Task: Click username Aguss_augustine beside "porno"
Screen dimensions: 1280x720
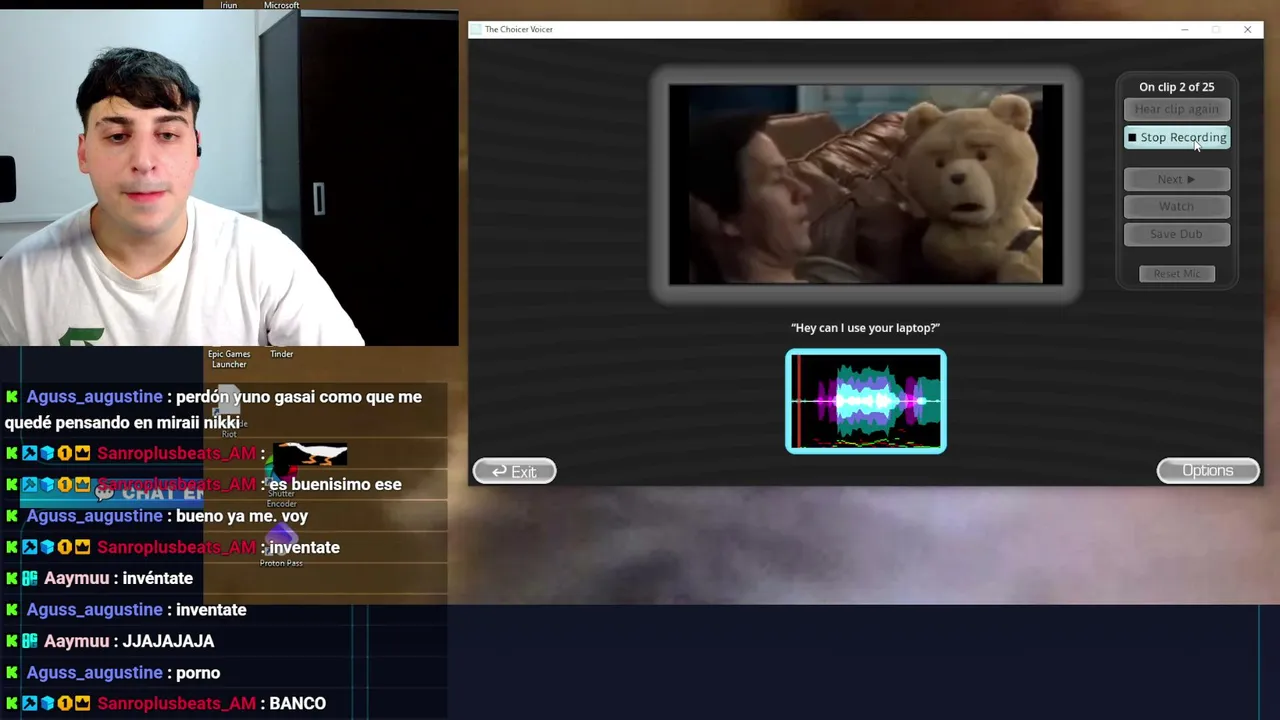Action: [94, 673]
